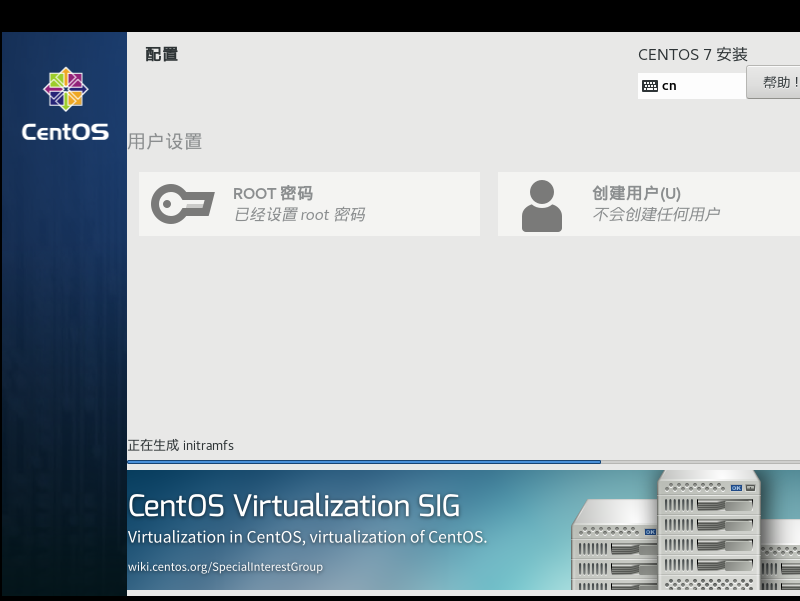
Task: Click the CENTOS 7 安装 header text
Action: tap(693, 55)
